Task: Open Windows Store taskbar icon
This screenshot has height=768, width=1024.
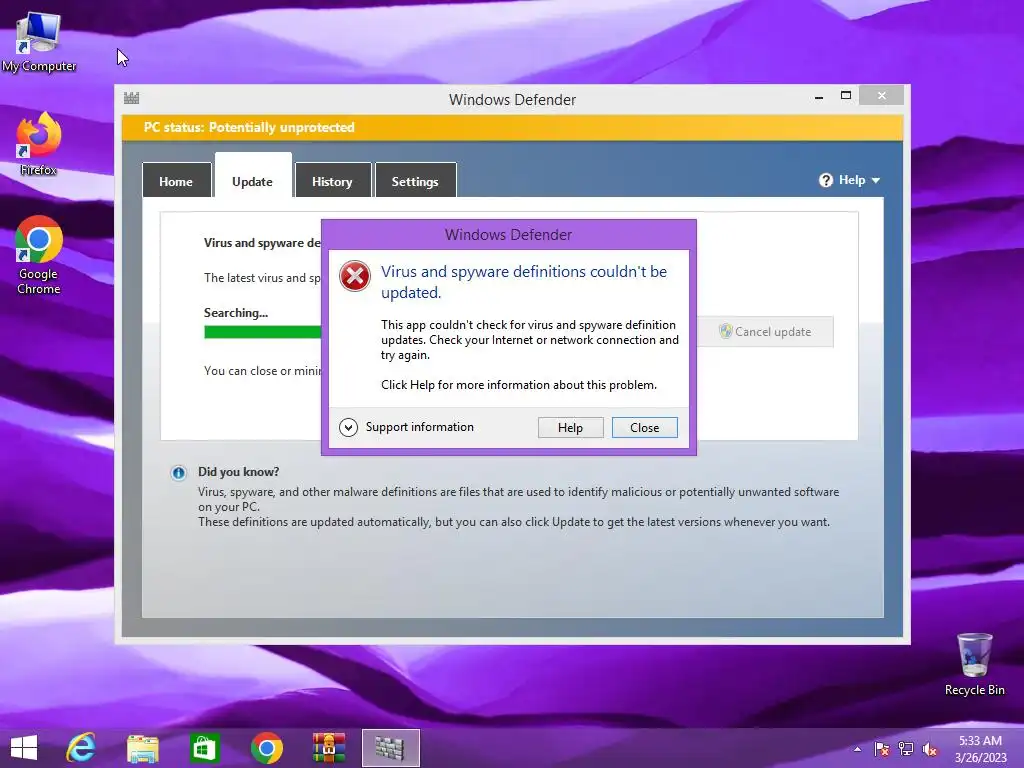Action: (x=204, y=748)
